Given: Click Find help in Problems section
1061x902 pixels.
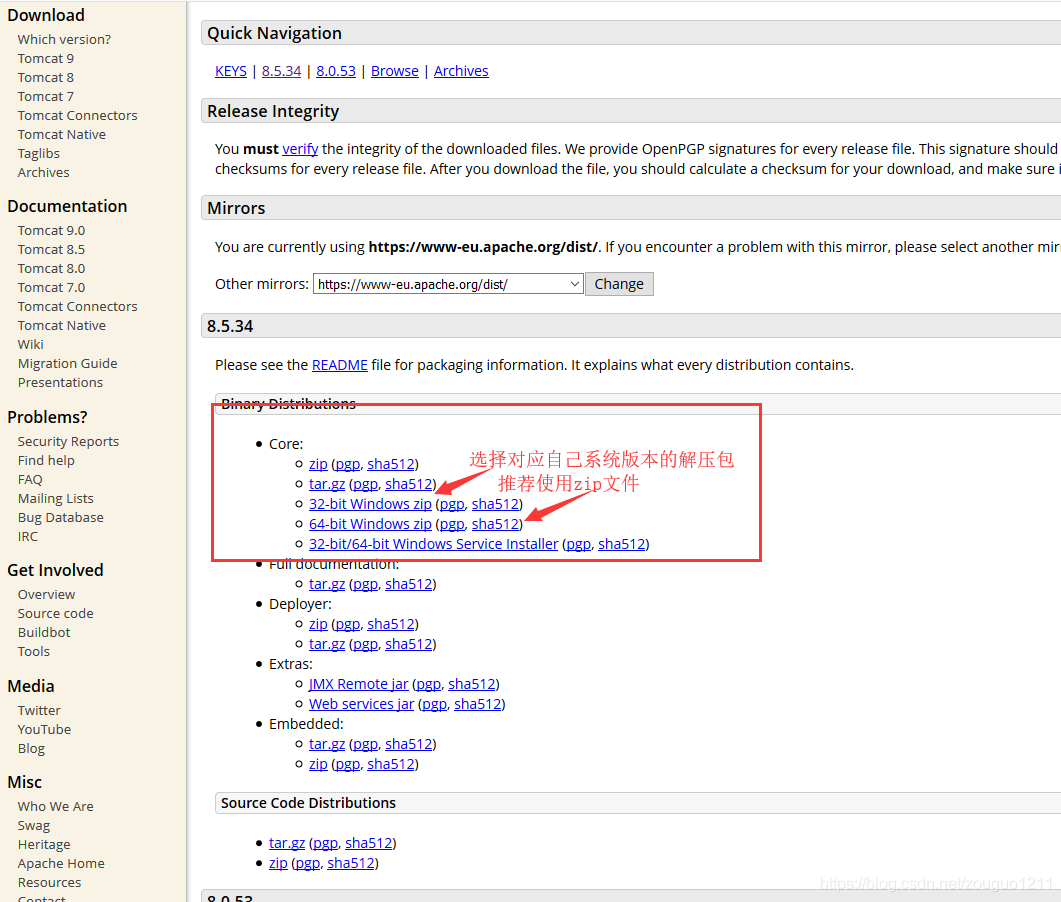Looking at the screenshot, I should click(x=46, y=460).
